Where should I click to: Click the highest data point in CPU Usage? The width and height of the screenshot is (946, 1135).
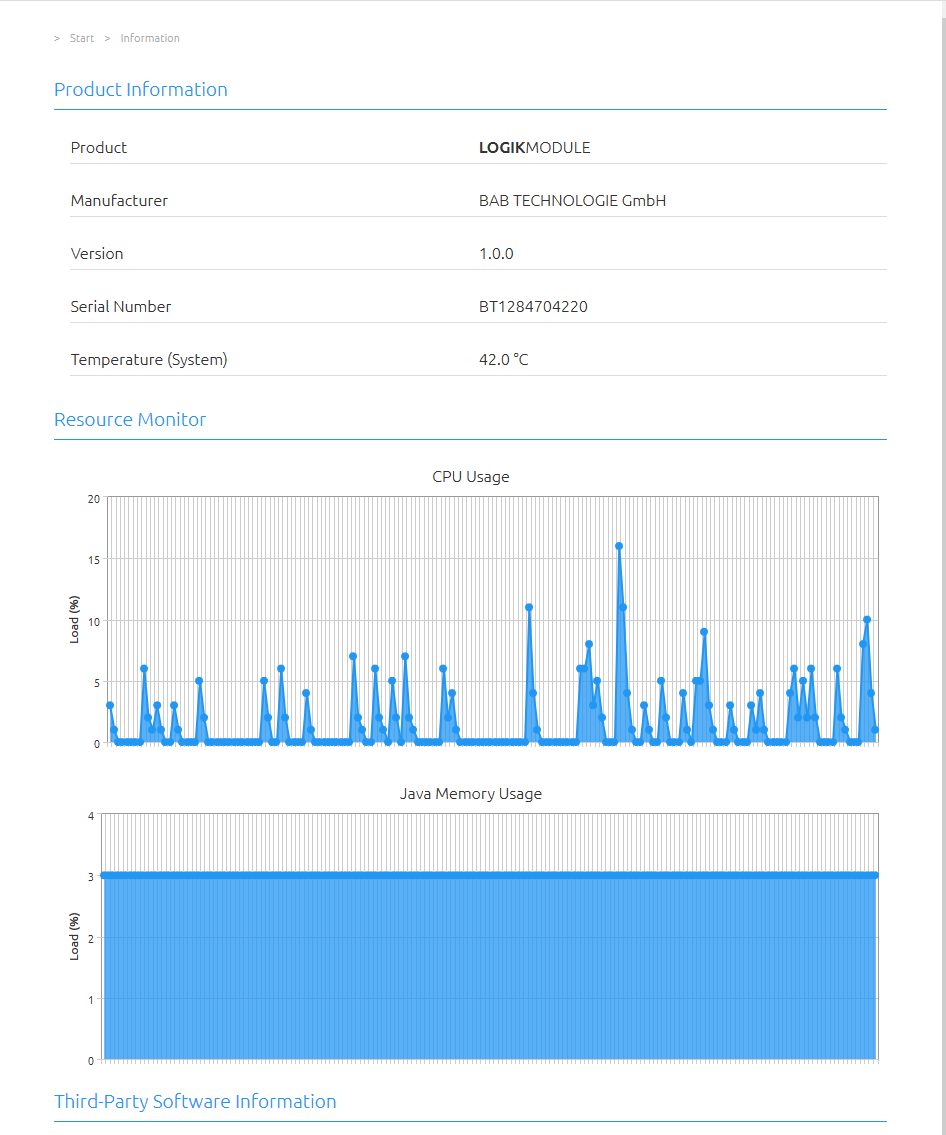point(619,547)
